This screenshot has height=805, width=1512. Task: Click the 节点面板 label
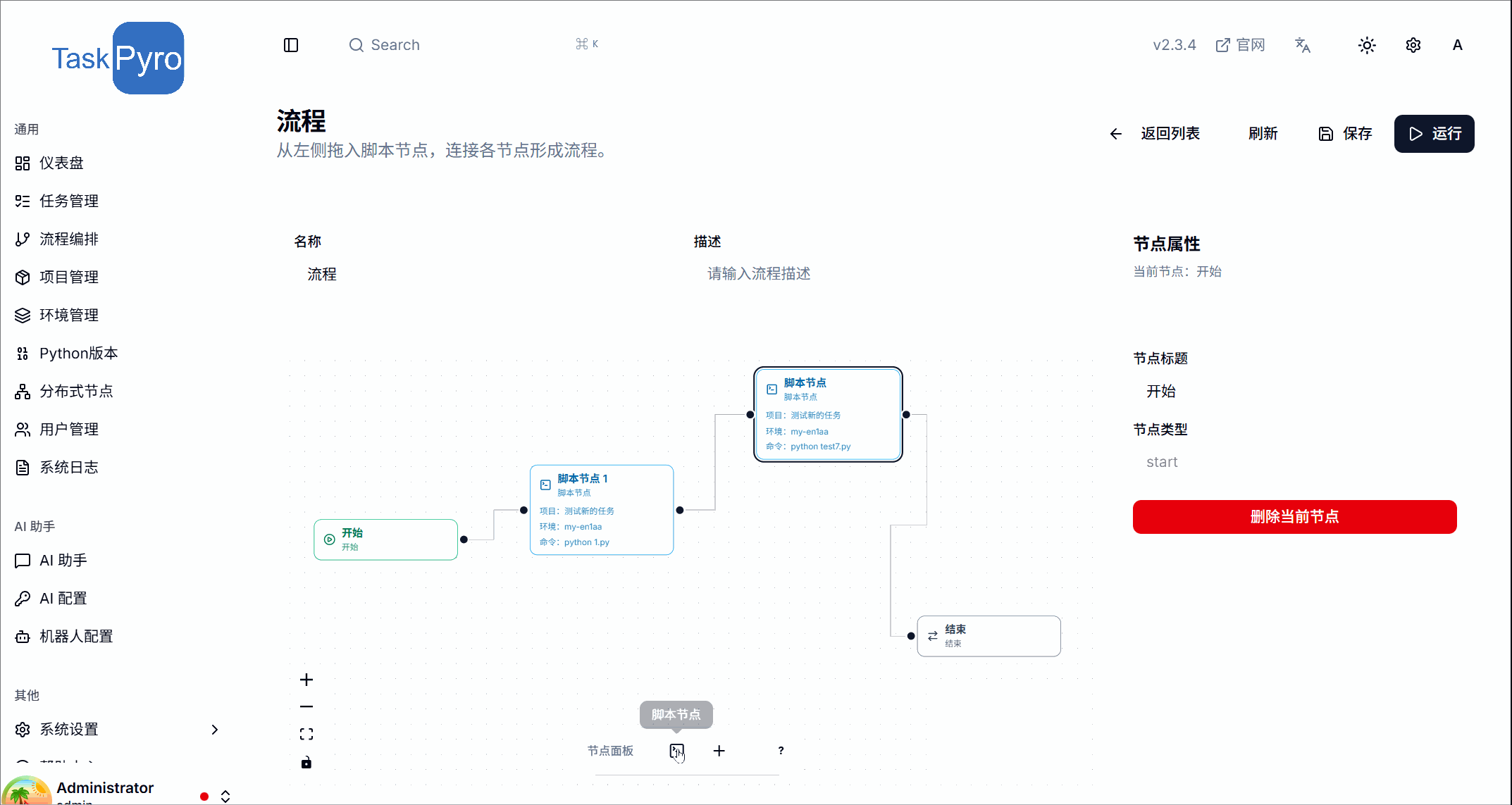[x=610, y=751]
